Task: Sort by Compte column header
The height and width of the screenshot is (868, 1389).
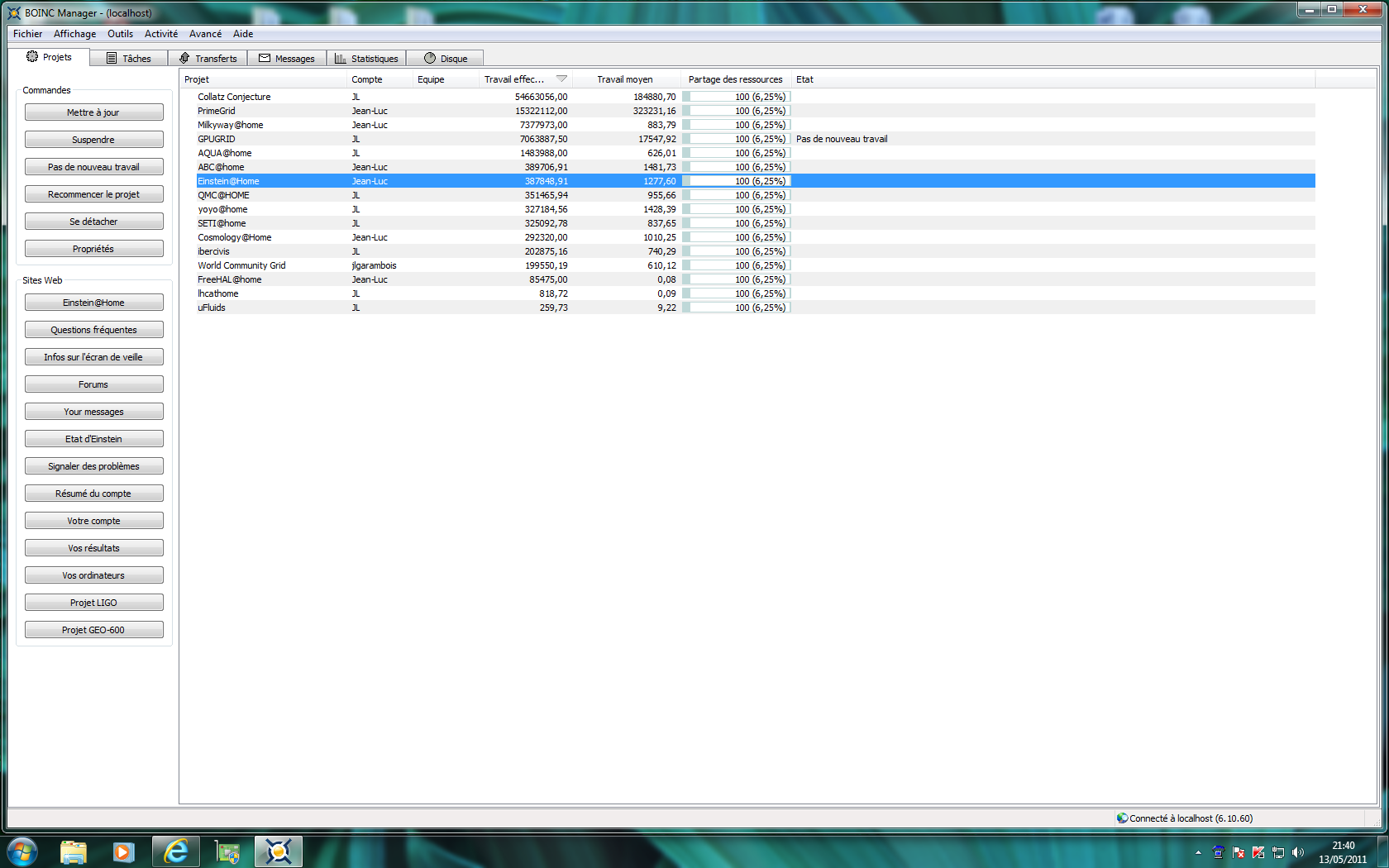Action: tap(379, 79)
